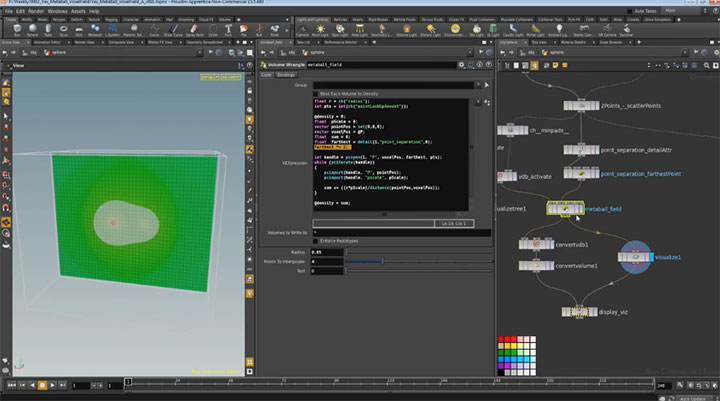This screenshot has height=401, width=720.
Task: Expand more Create shelf tools arrow
Action: [287, 31]
